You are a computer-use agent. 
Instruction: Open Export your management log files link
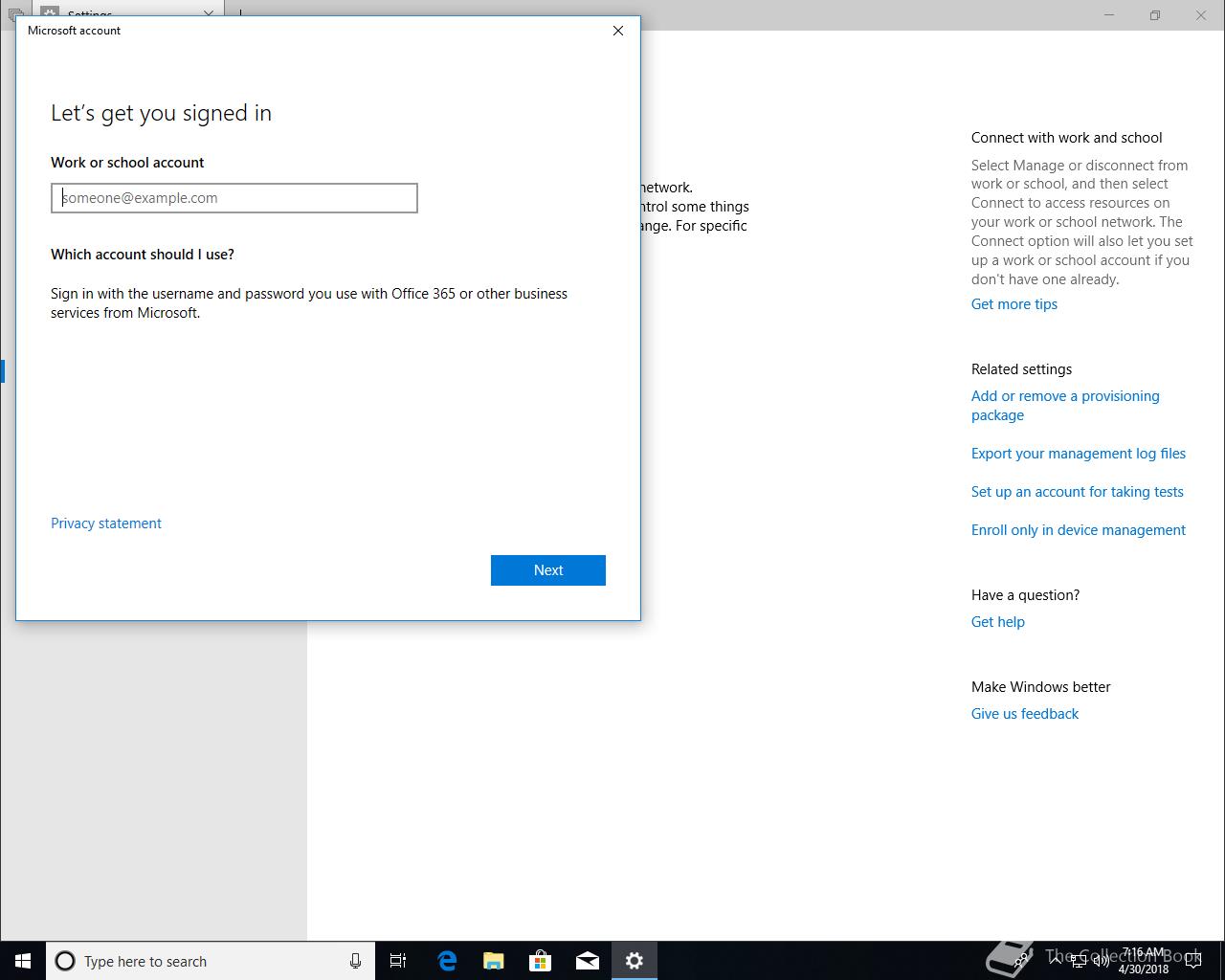pyautogui.click(x=1079, y=454)
